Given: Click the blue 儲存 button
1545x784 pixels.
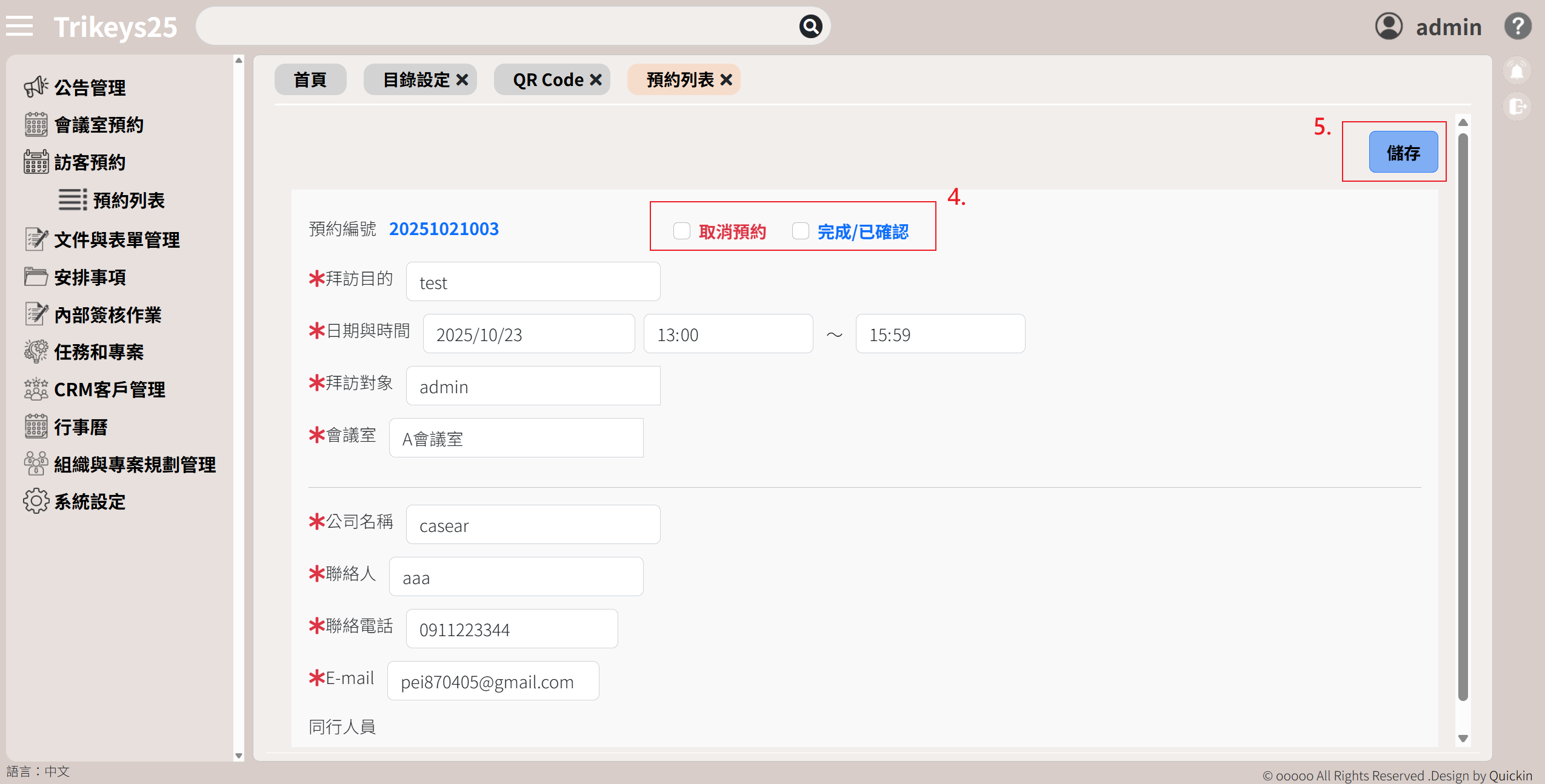Looking at the screenshot, I should pyautogui.click(x=1403, y=153).
